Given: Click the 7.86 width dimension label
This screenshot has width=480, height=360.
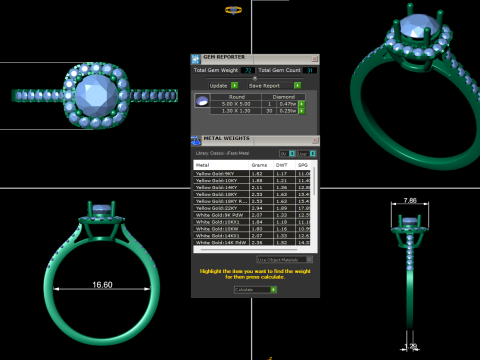Looking at the screenshot, I should [x=410, y=200].
